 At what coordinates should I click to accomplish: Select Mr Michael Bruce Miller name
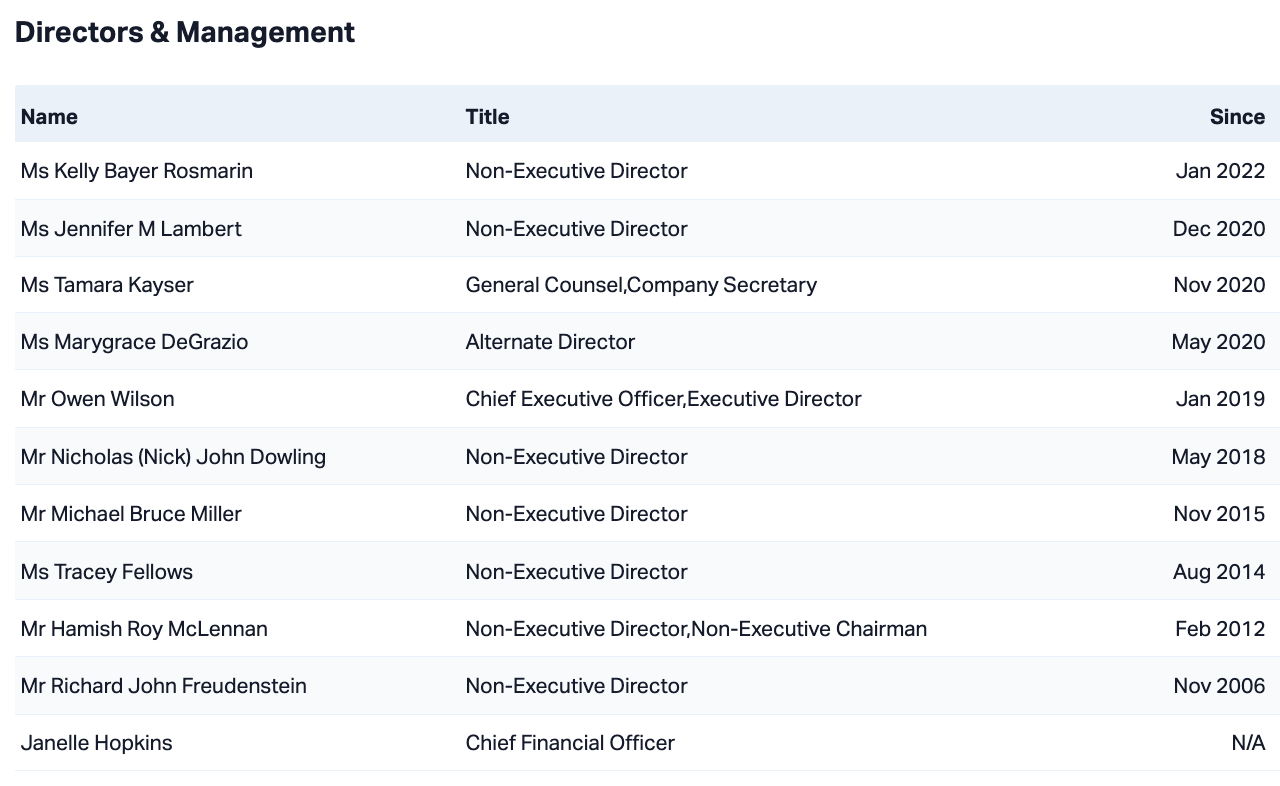131,514
